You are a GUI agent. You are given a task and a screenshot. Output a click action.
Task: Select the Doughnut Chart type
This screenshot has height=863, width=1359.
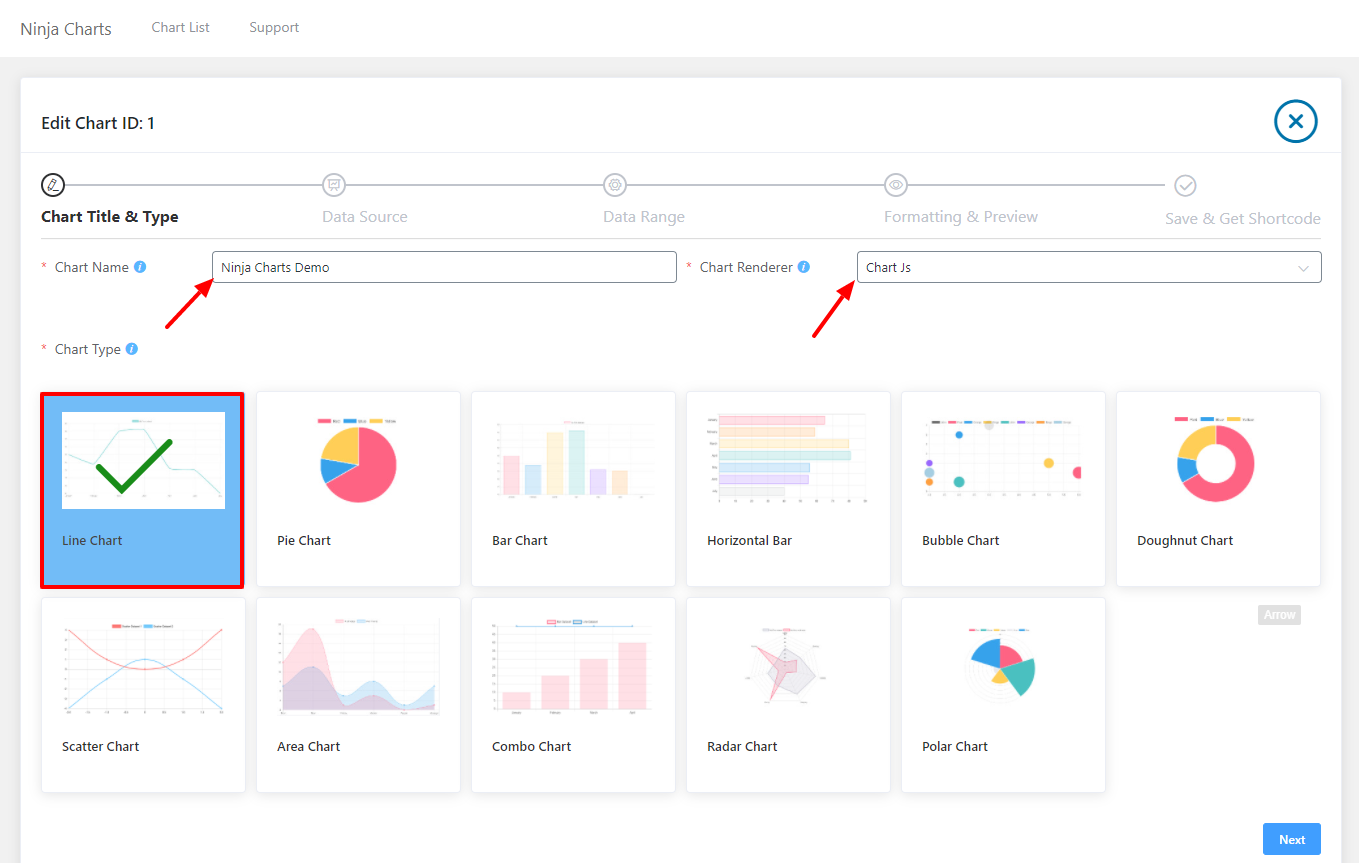tap(1217, 489)
